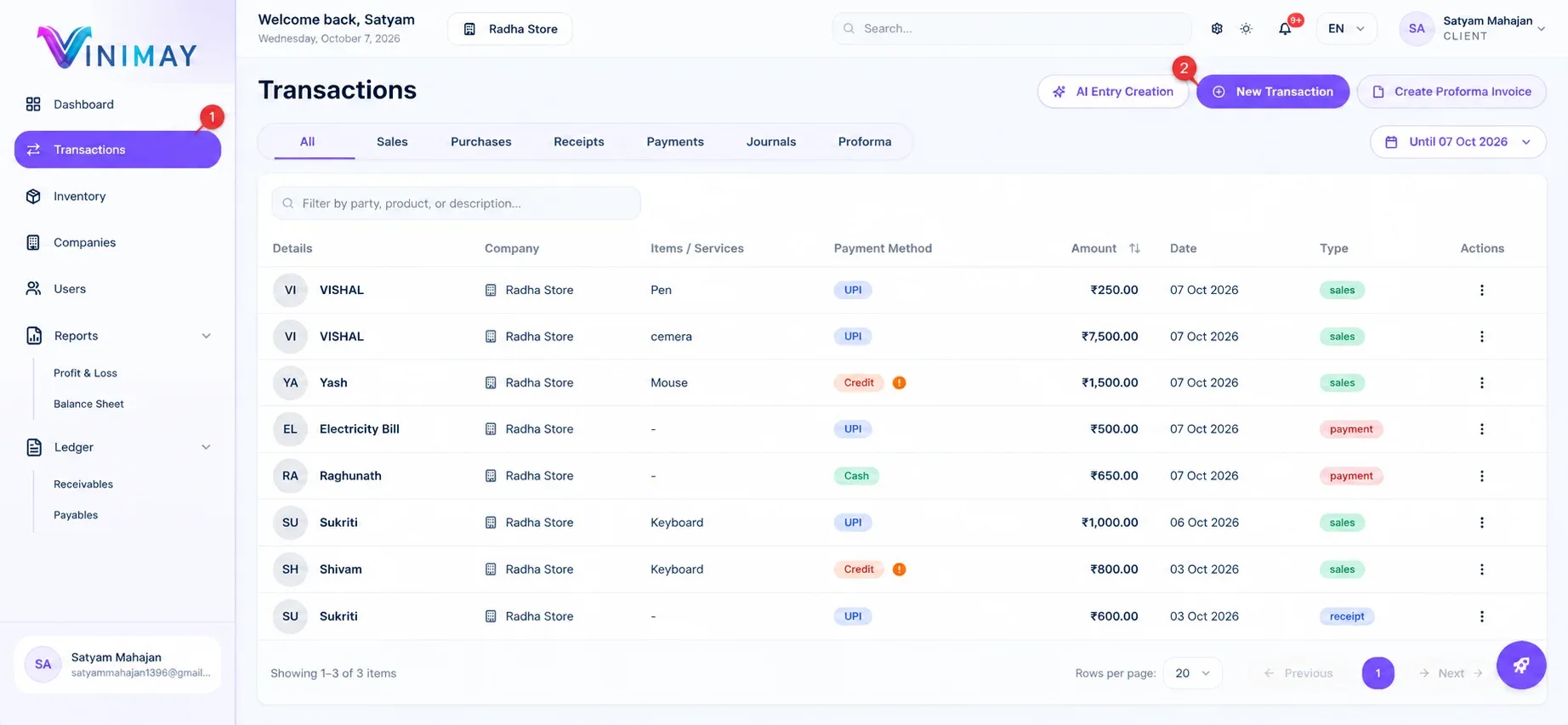Screen dimensions: 1568x725
Task: Click the settings gear icon in header
Action: tap(1217, 29)
